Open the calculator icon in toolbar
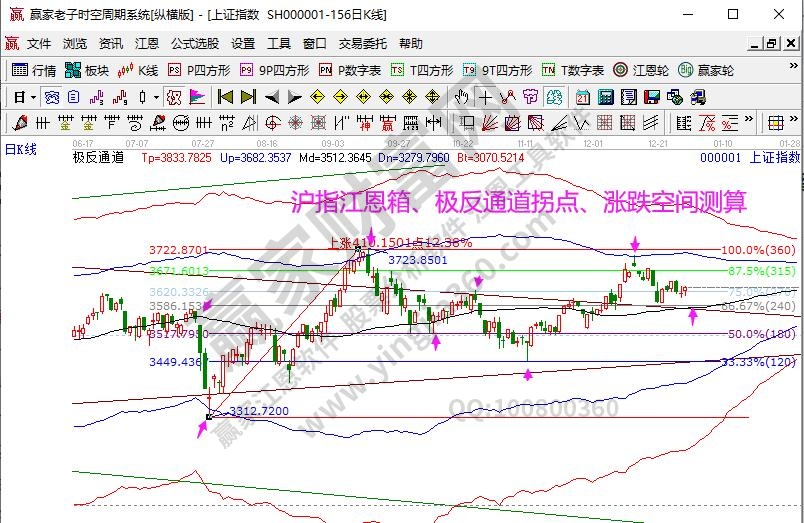Screen dimensions: 804x523 click(x=606, y=97)
